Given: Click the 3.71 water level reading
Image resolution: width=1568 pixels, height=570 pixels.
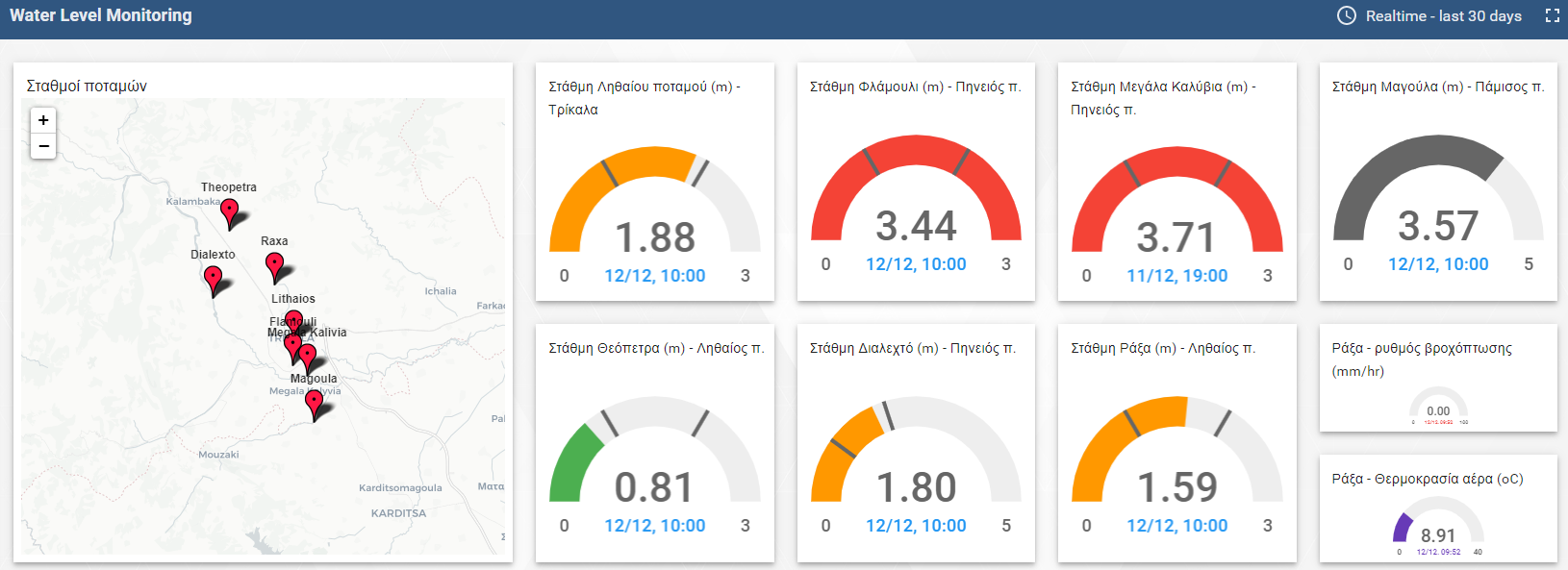Looking at the screenshot, I should [1176, 237].
